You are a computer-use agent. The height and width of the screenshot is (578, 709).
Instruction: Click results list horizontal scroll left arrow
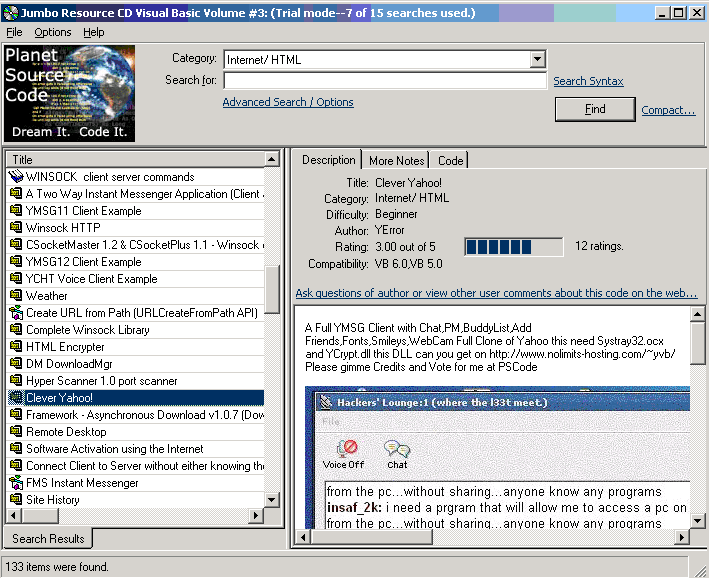[13, 515]
